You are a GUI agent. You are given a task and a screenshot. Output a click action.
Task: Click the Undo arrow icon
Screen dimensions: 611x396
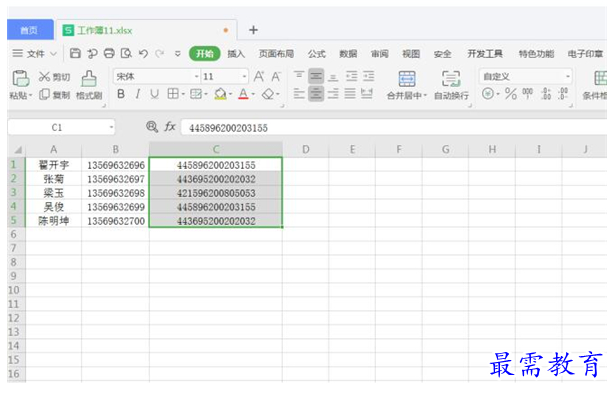click(x=143, y=53)
